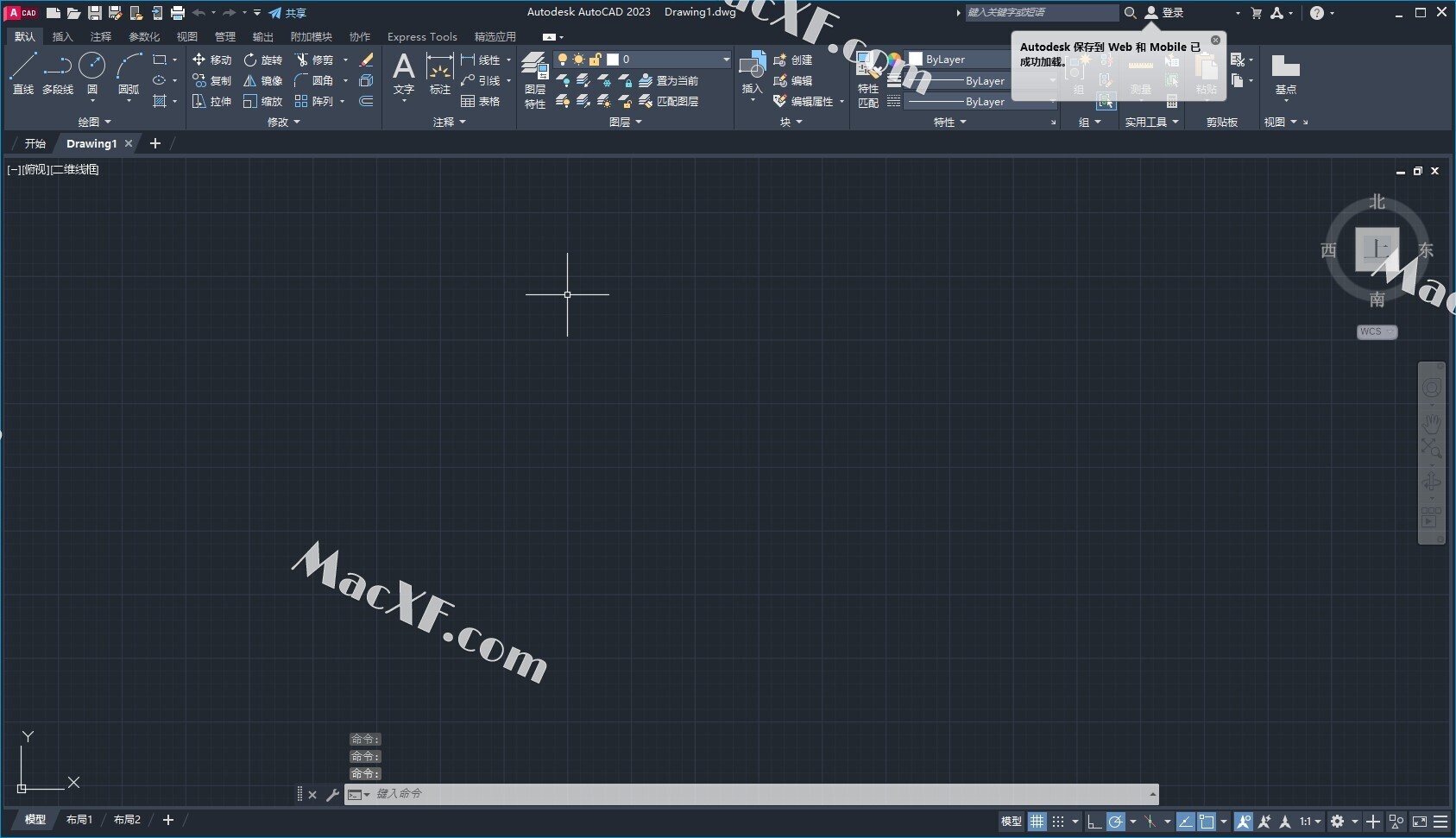The width and height of the screenshot is (1456, 838).
Task: Click the 复制 (Copy) tool
Action: [x=211, y=80]
